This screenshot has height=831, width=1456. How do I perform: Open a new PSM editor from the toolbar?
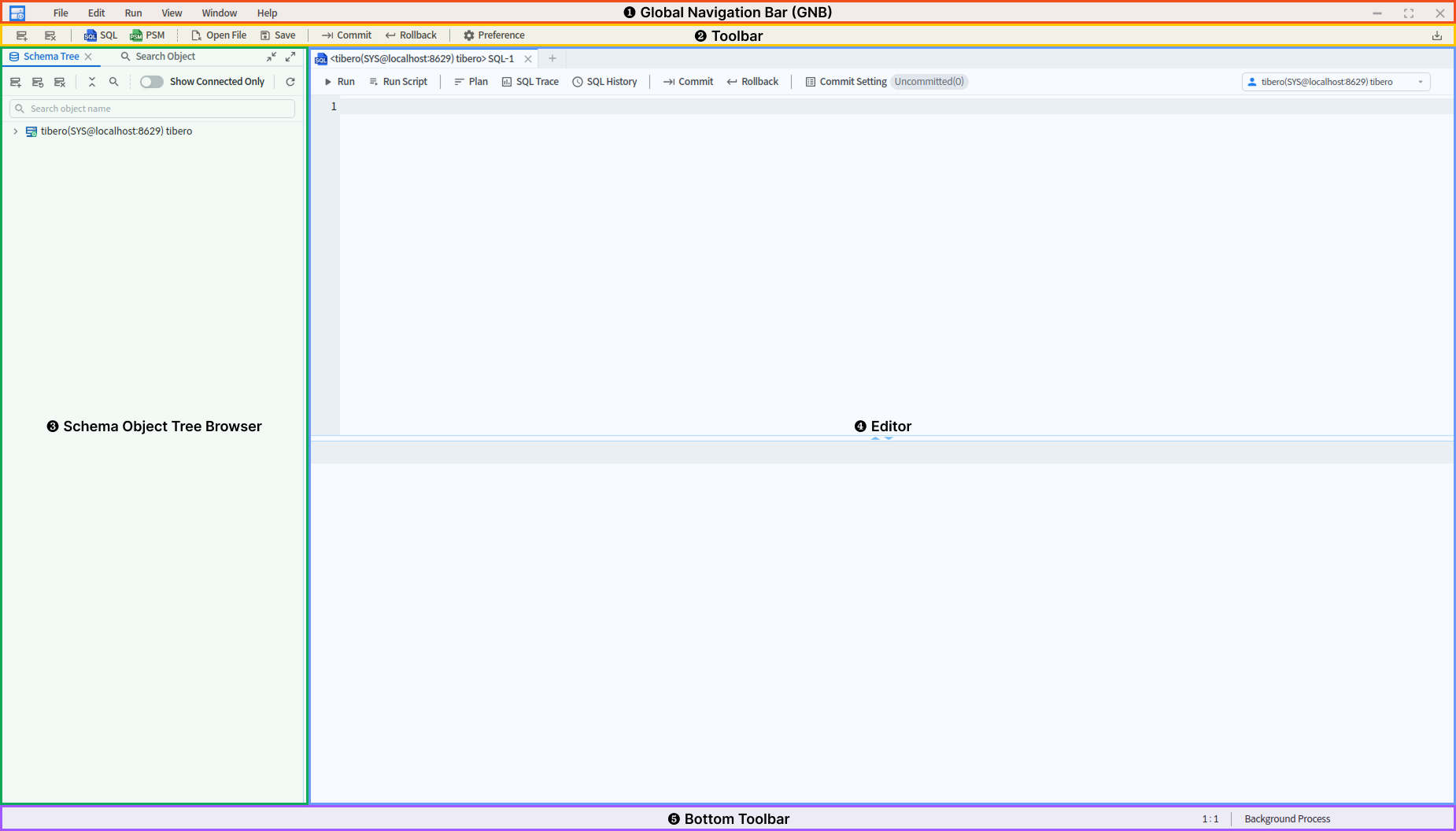pos(147,35)
